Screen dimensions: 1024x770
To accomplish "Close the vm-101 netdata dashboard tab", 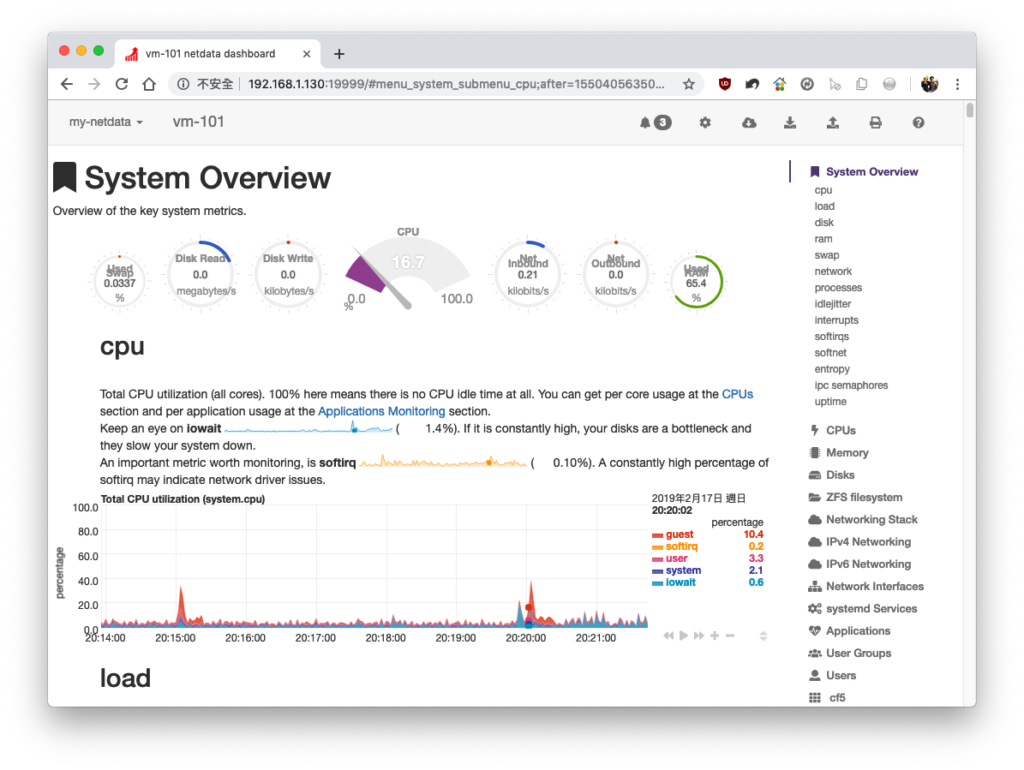I will point(306,54).
